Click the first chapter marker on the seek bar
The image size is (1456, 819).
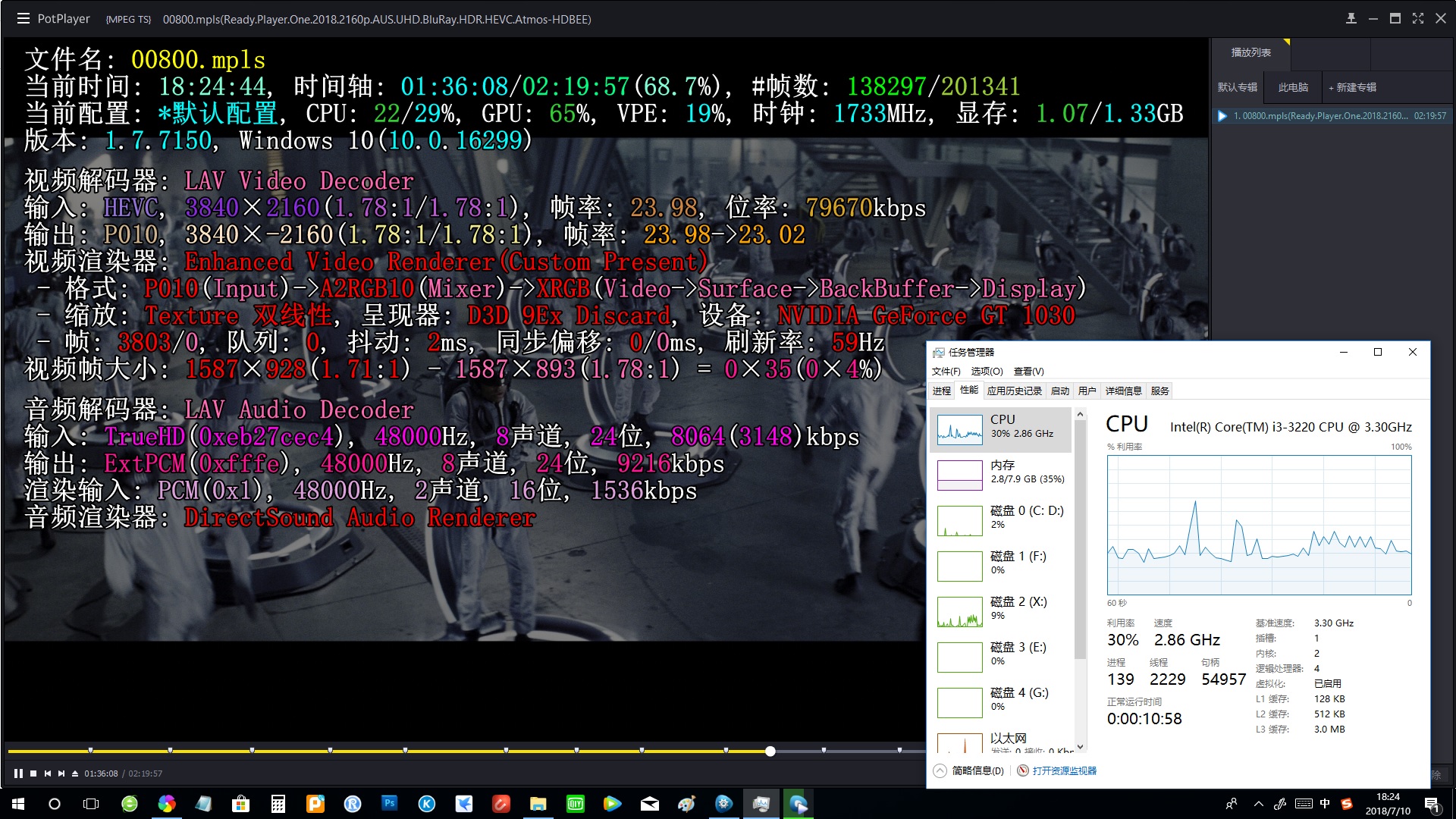pyautogui.click(x=91, y=750)
